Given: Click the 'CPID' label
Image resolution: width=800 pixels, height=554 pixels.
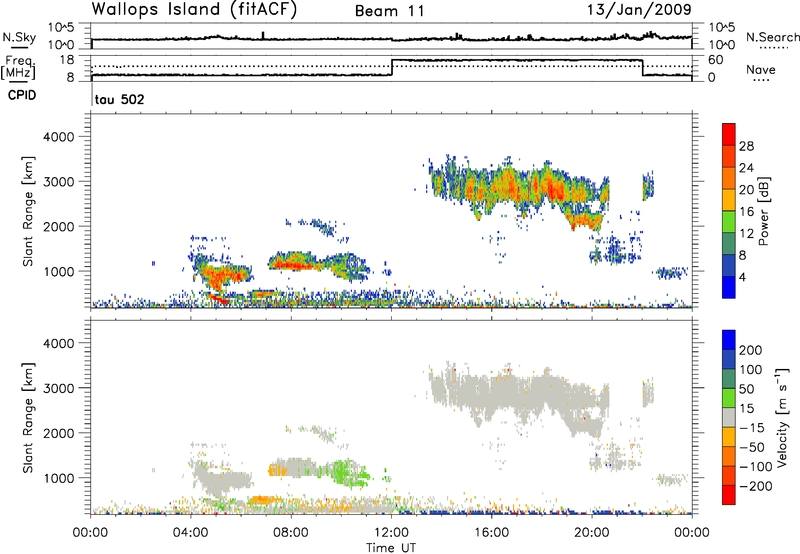Looking at the screenshot, I should pos(22,95).
